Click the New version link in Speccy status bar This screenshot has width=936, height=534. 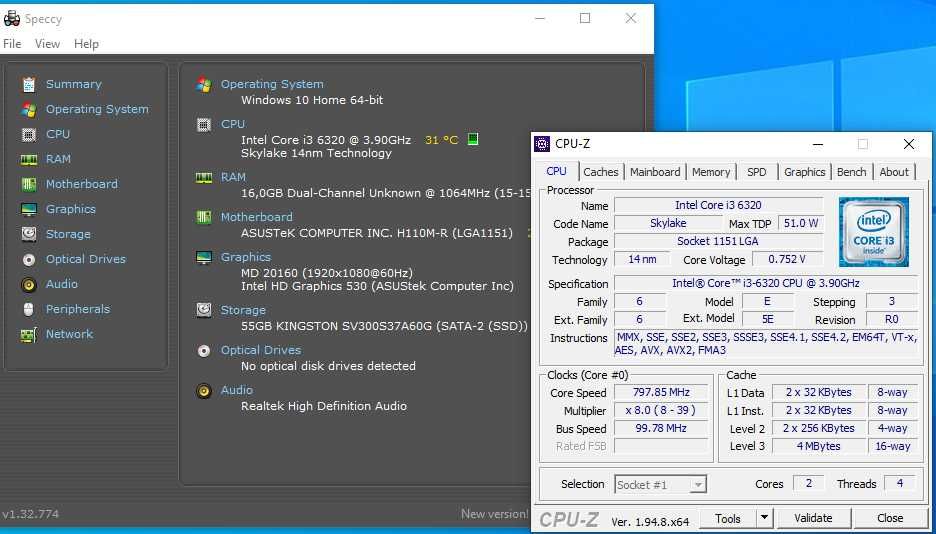(494, 514)
